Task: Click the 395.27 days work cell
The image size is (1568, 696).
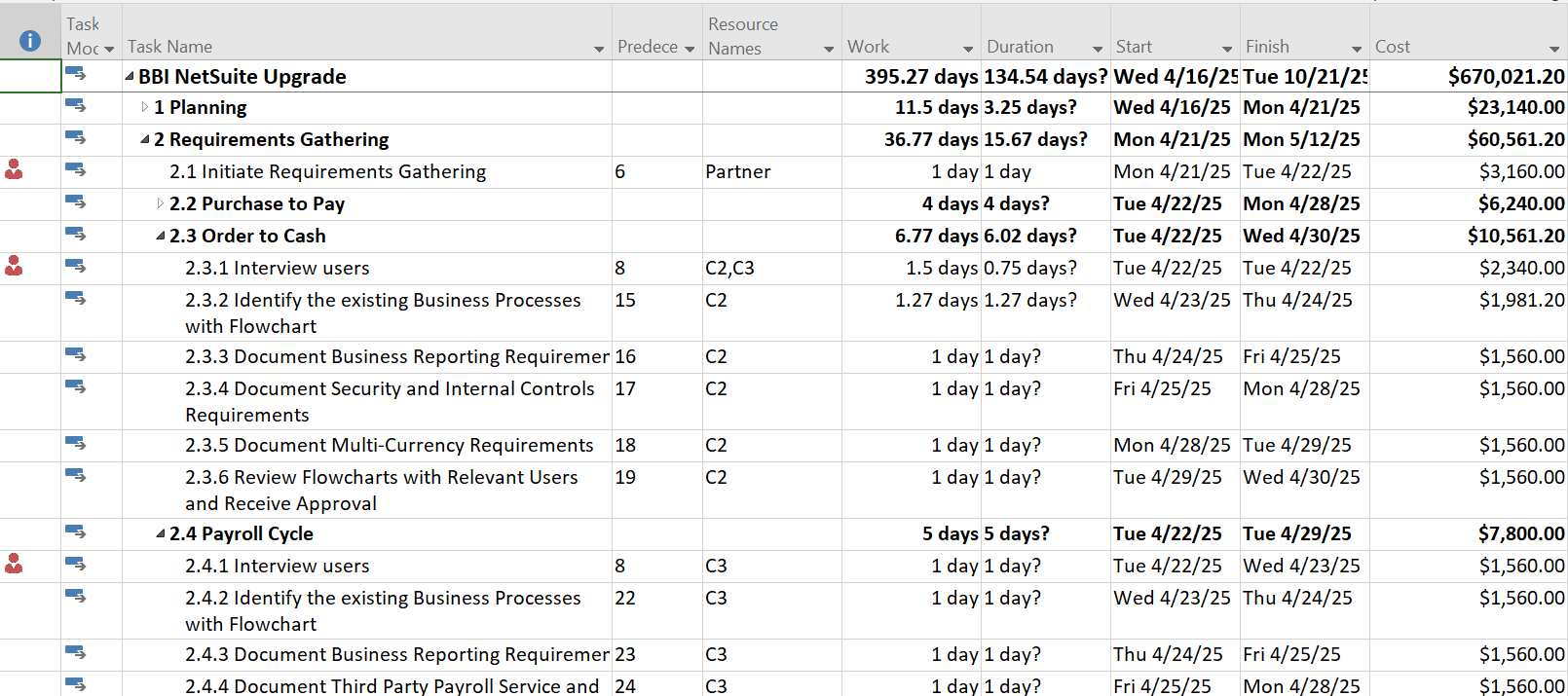Action: coord(911,76)
